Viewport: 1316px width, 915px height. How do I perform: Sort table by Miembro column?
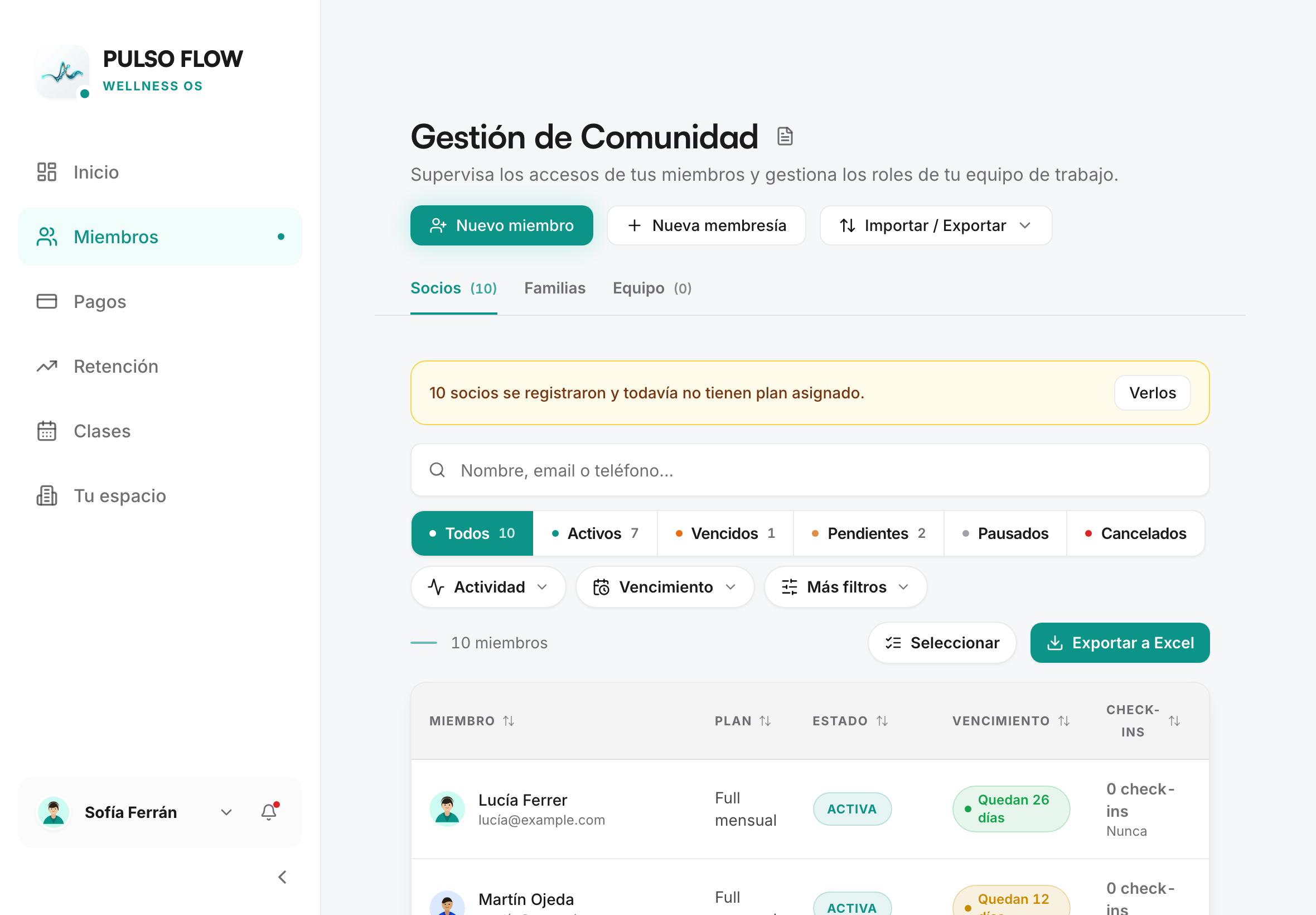coord(509,721)
